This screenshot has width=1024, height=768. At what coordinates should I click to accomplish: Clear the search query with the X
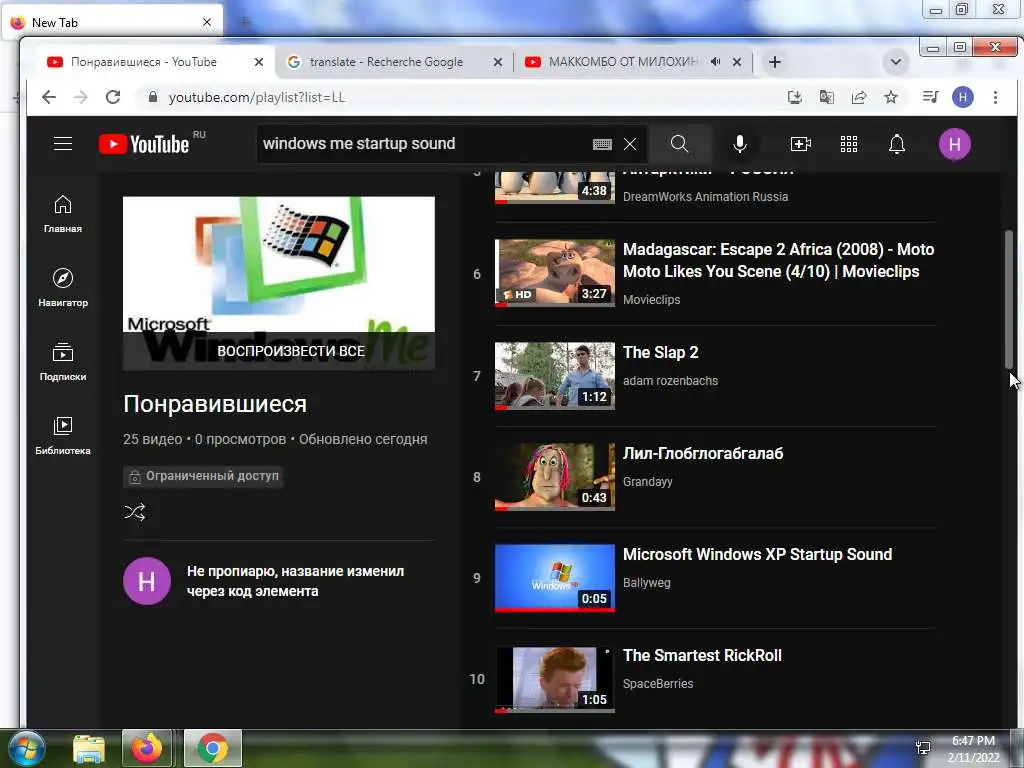coord(630,144)
